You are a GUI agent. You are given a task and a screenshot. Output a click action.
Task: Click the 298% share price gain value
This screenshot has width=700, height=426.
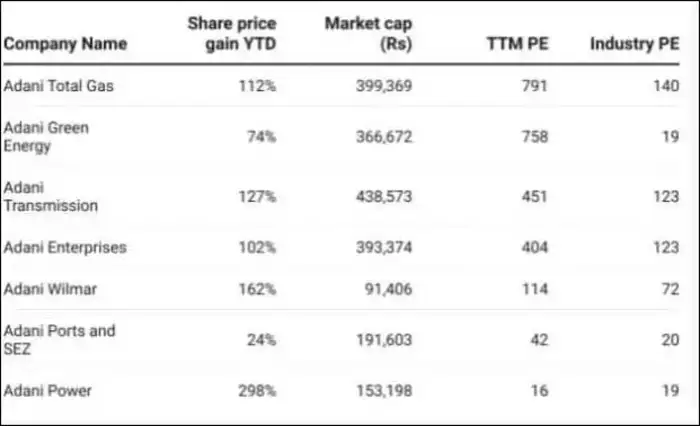[256, 390]
